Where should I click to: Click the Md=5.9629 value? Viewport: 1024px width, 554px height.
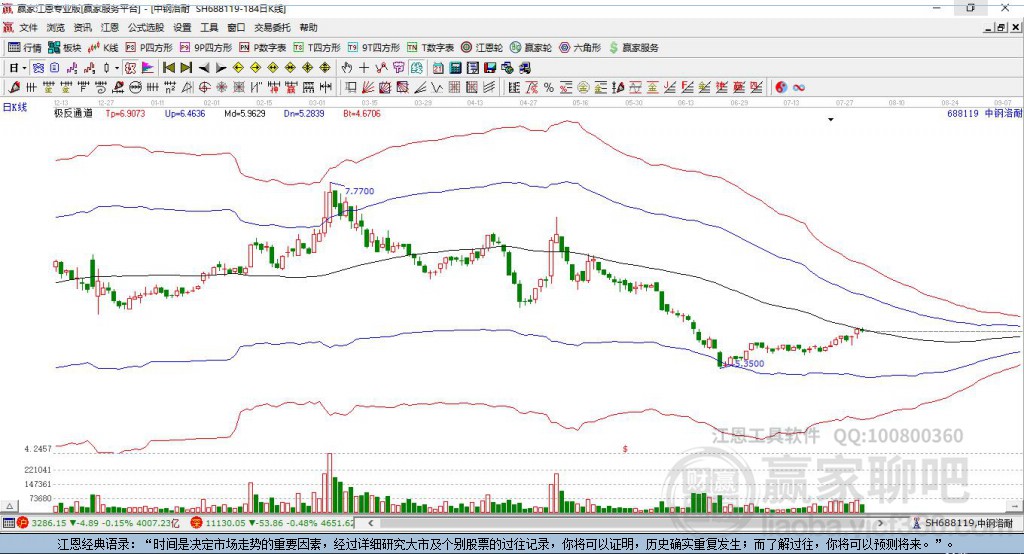click(x=245, y=113)
